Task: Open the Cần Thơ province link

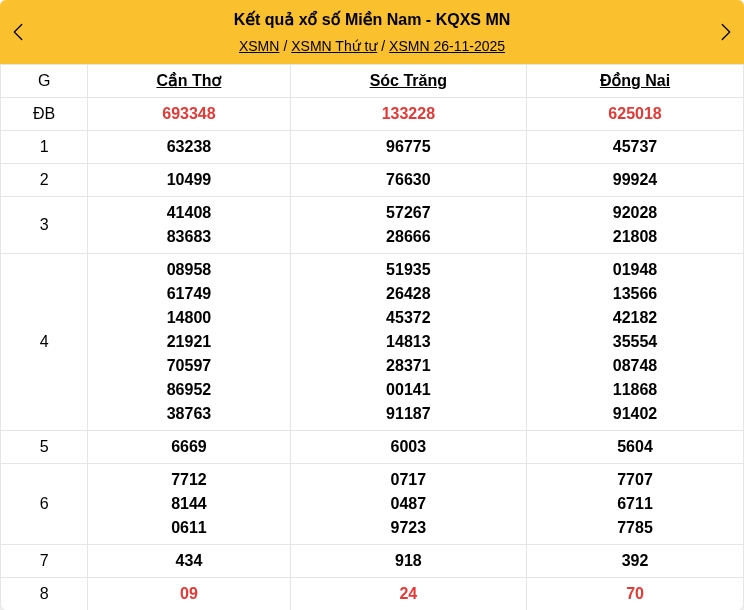Action: [x=189, y=81]
